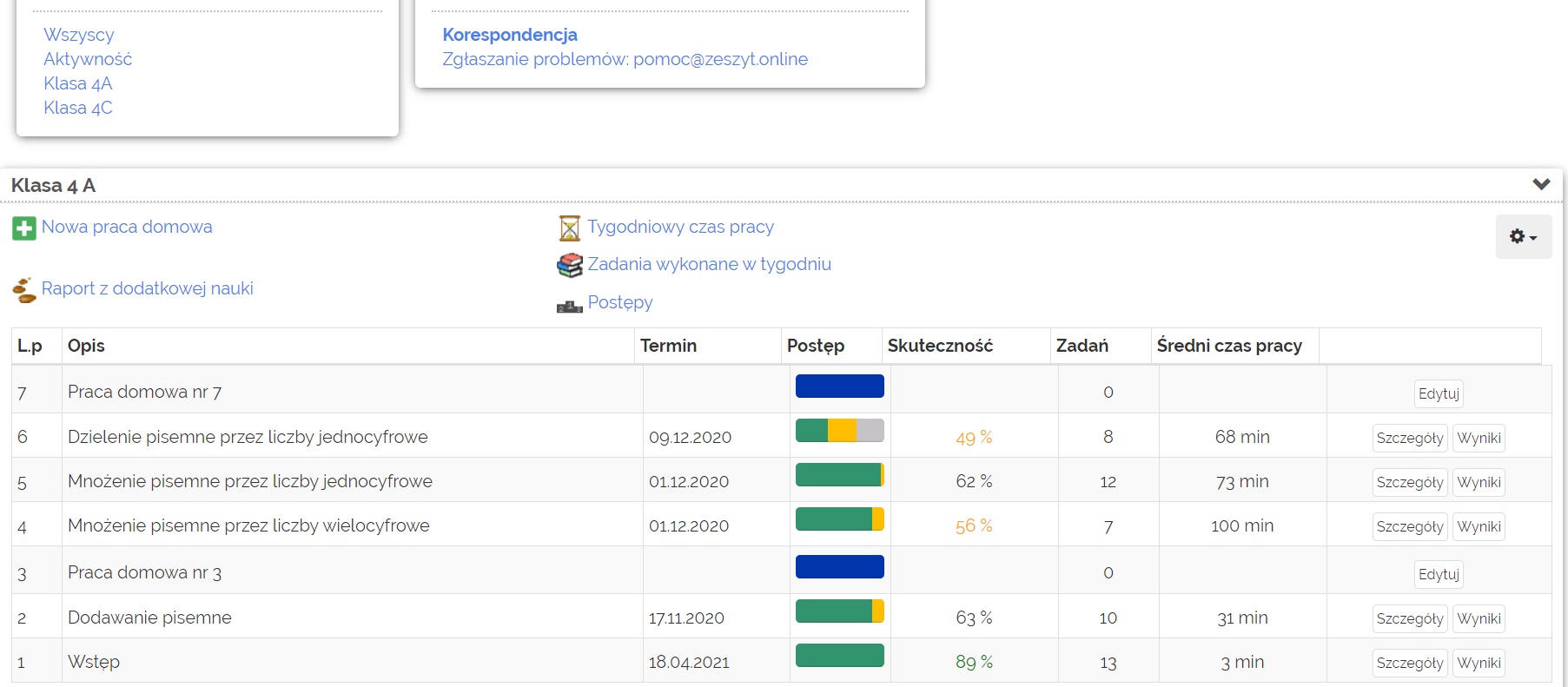Open the Klasa 4C link
The height and width of the screenshot is (687, 1568).
(x=78, y=108)
